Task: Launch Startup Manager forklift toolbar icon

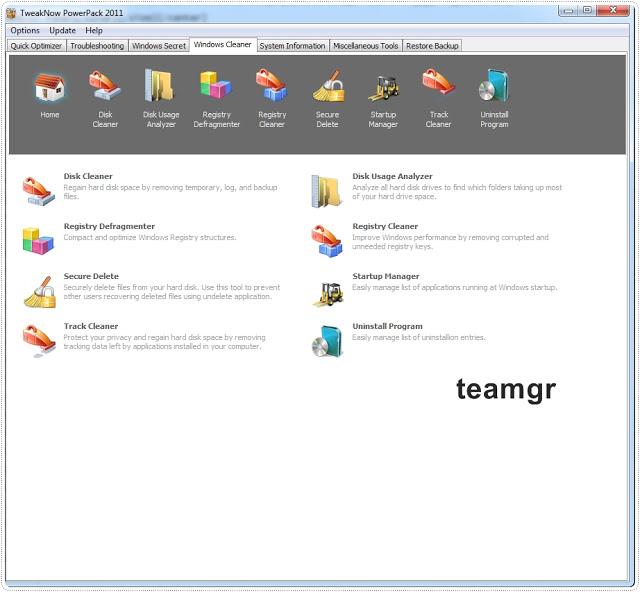Action: [x=383, y=87]
